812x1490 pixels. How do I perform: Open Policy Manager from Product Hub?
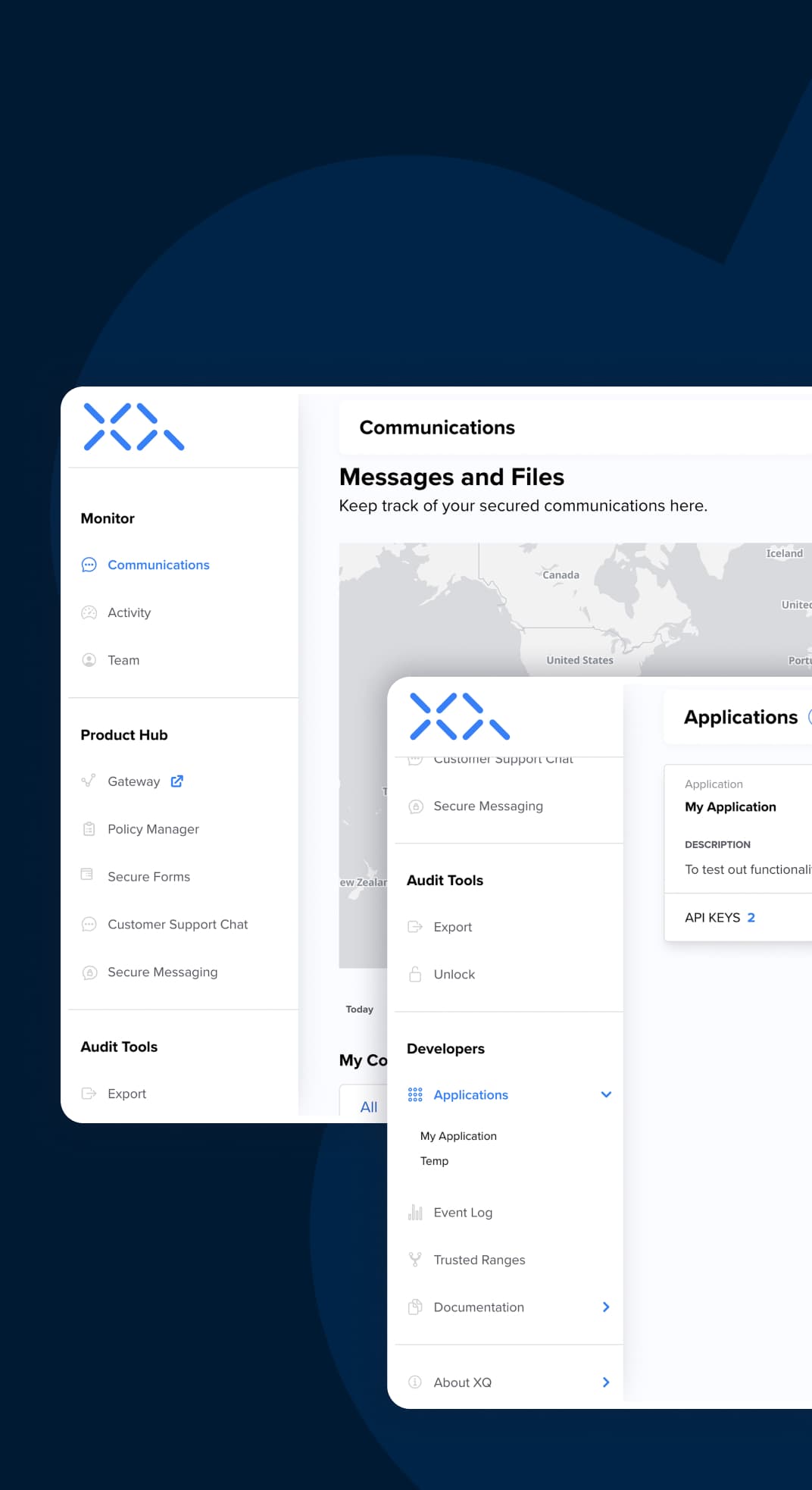click(x=153, y=829)
